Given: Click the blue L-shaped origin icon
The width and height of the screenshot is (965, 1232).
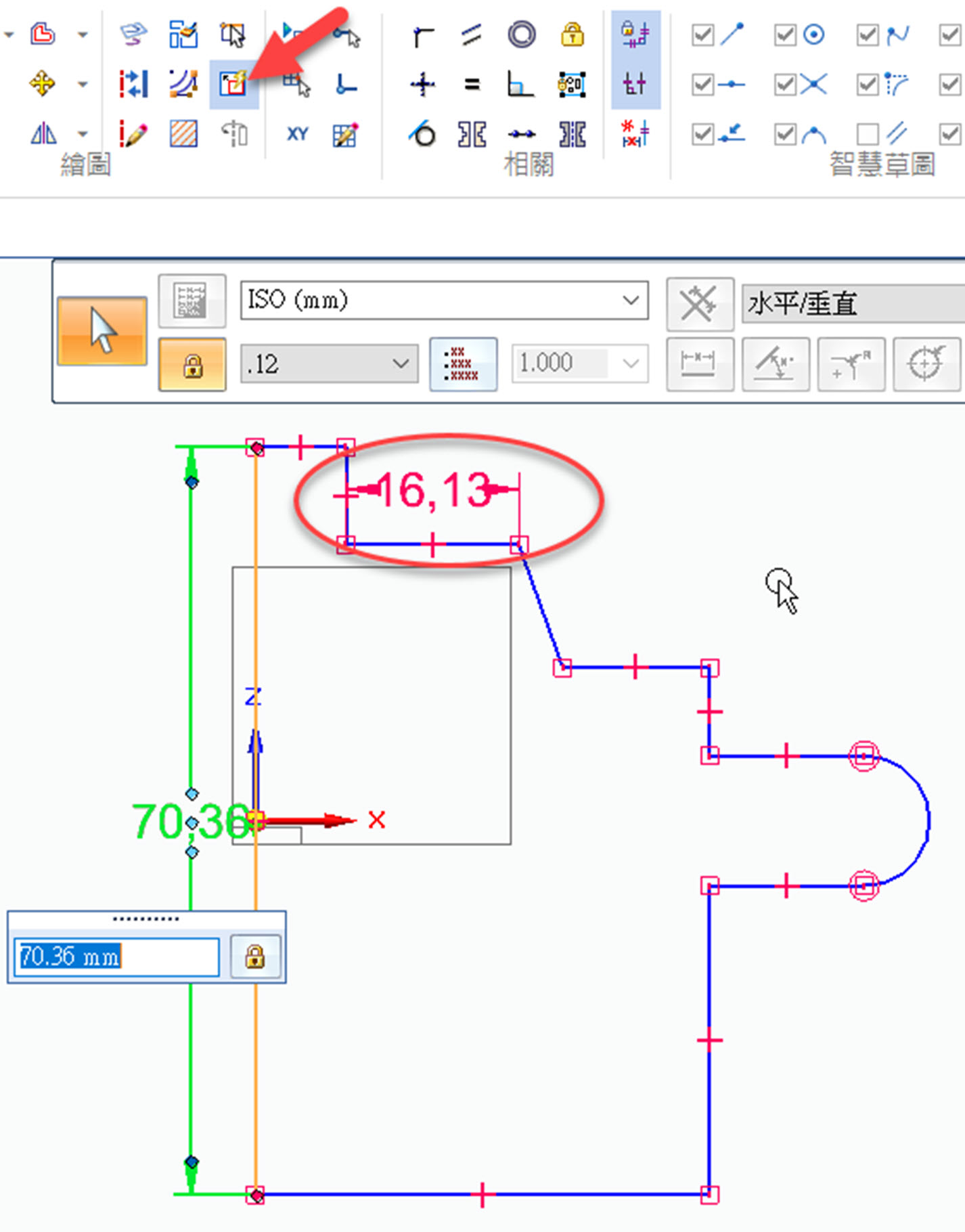Looking at the screenshot, I should click(346, 84).
